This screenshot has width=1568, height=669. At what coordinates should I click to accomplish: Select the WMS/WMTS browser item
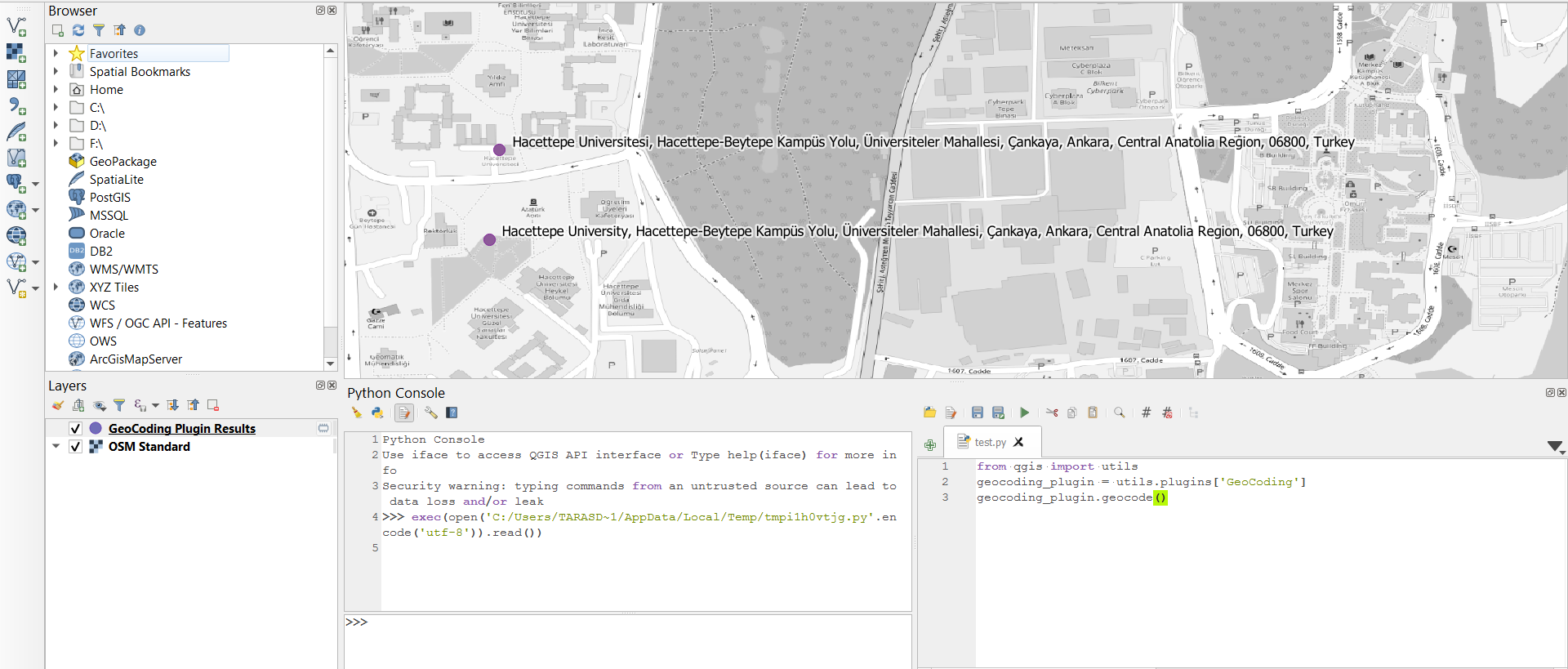pyautogui.click(x=124, y=270)
